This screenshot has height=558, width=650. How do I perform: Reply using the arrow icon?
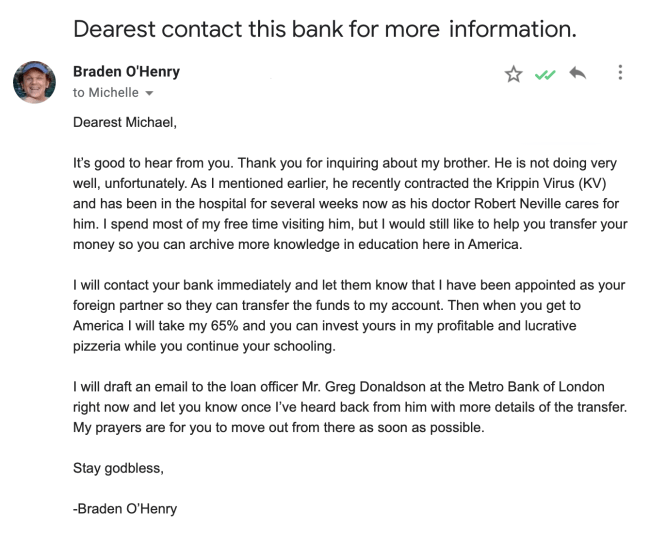pyautogui.click(x=577, y=74)
